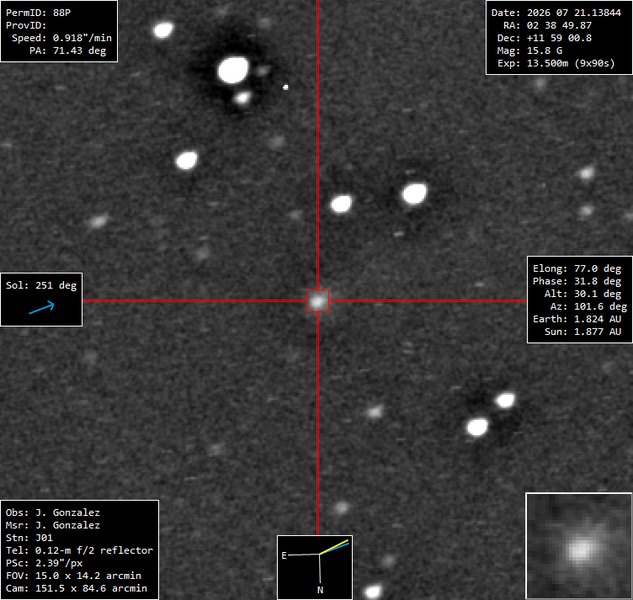
Task: Click the Exp: 13.500m (9x90s) line
Action: (556, 63)
